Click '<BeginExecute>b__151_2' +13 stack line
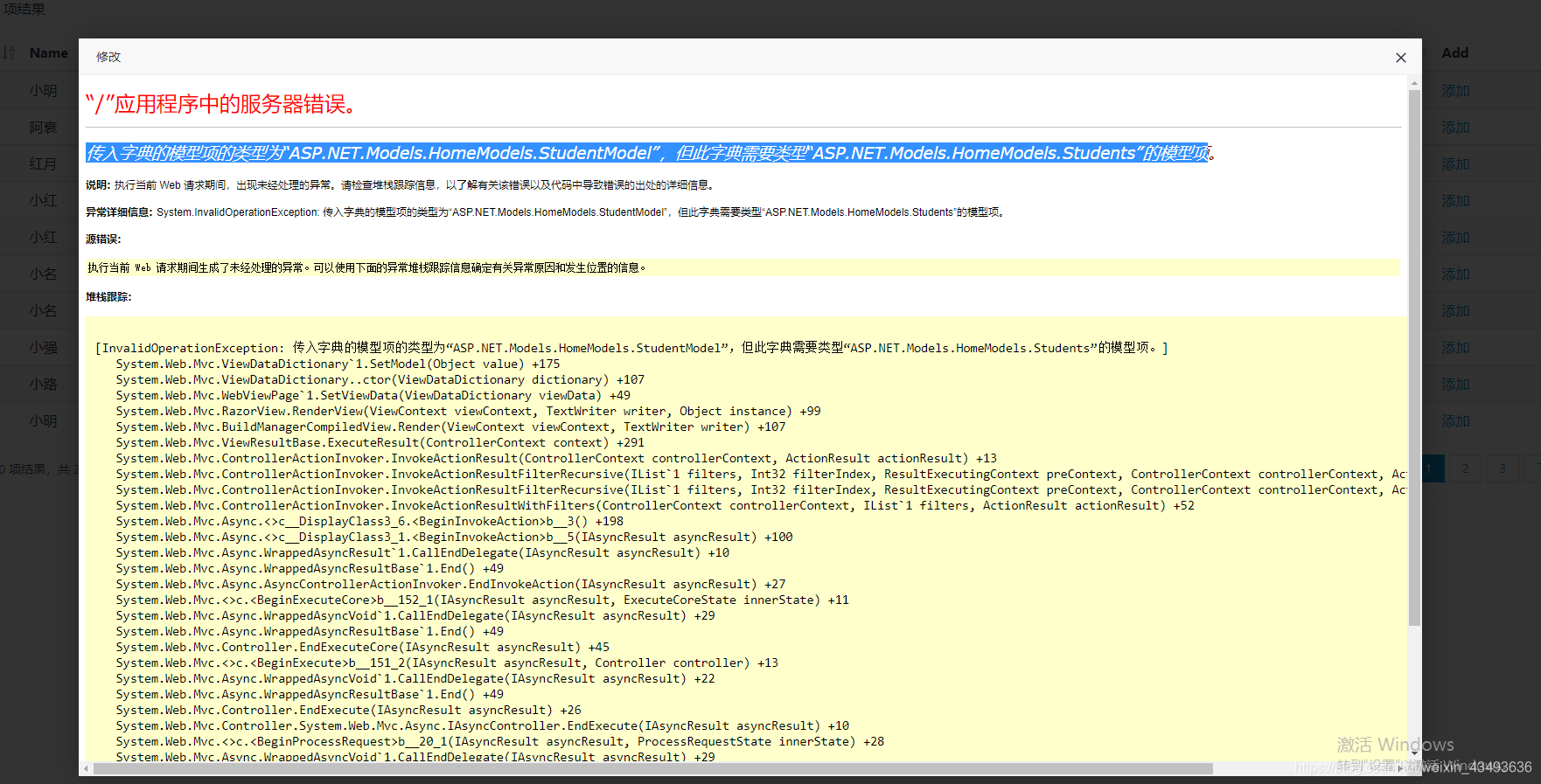The height and width of the screenshot is (784, 1541). 447,663
